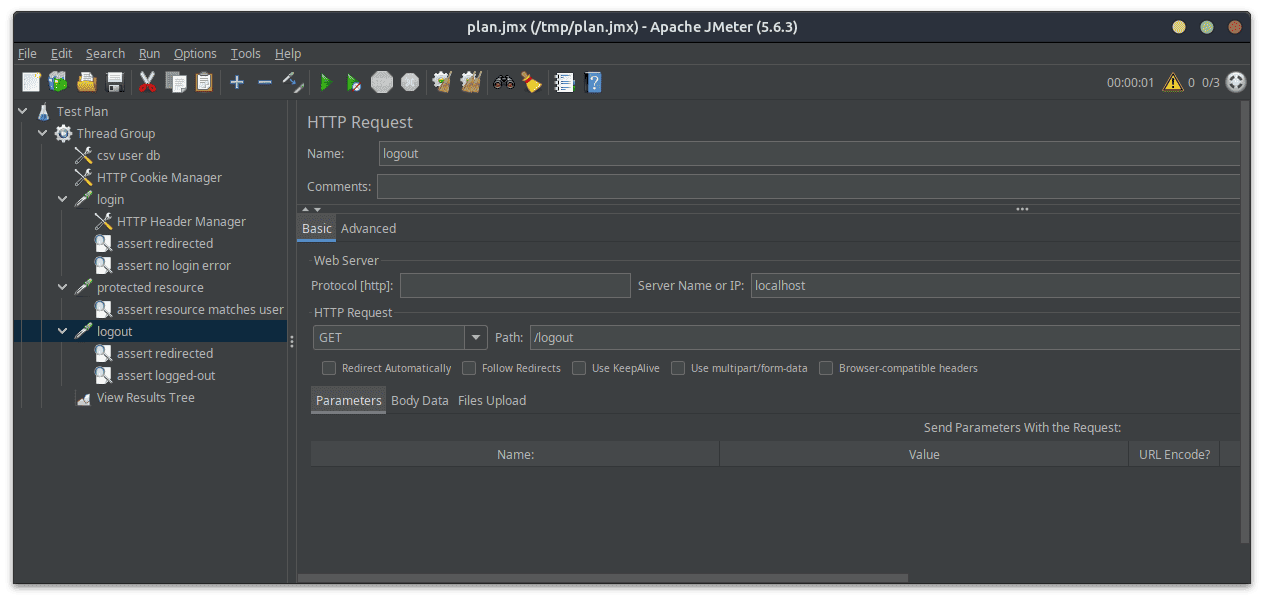Open the HTTP method GET dropdown
Viewport: 1264px width, 600px height.
pyautogui.click(x=476, y=338)
